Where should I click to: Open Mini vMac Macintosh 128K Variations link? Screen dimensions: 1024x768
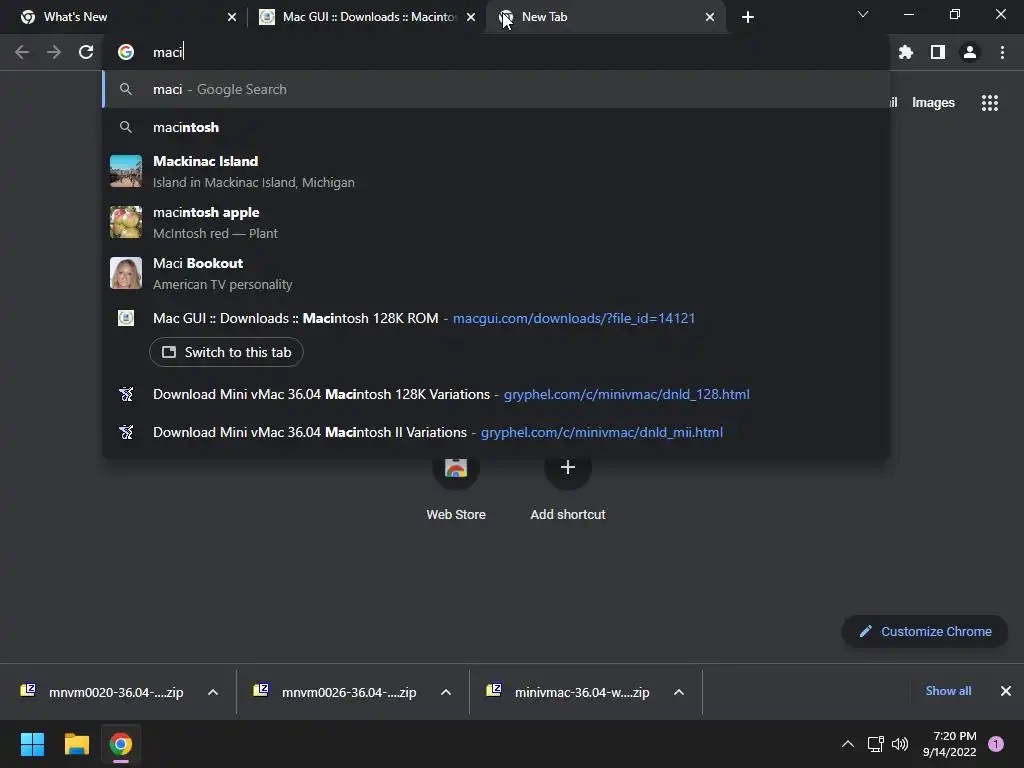pos(496,394)
